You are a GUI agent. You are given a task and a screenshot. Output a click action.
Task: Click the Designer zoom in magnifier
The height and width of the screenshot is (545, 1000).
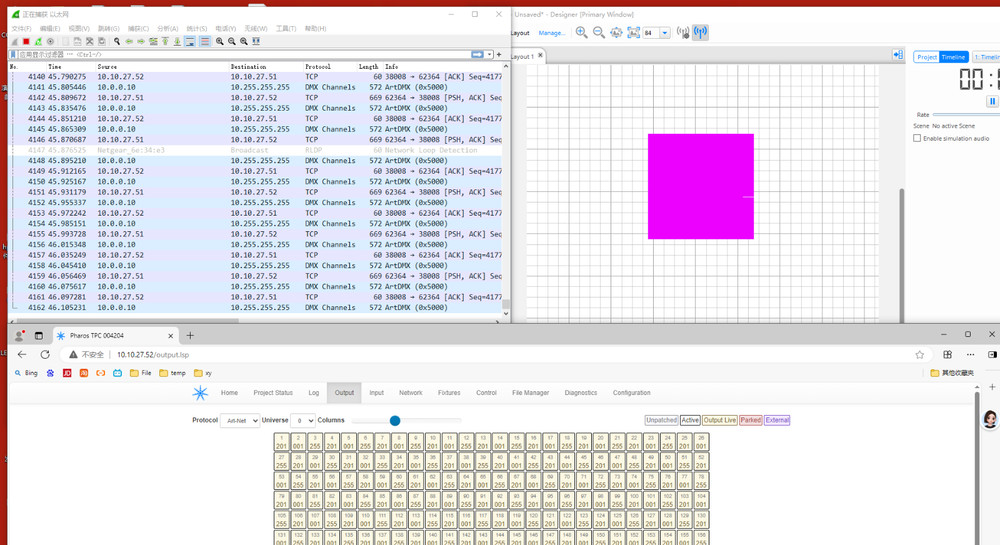coord(581,33)
